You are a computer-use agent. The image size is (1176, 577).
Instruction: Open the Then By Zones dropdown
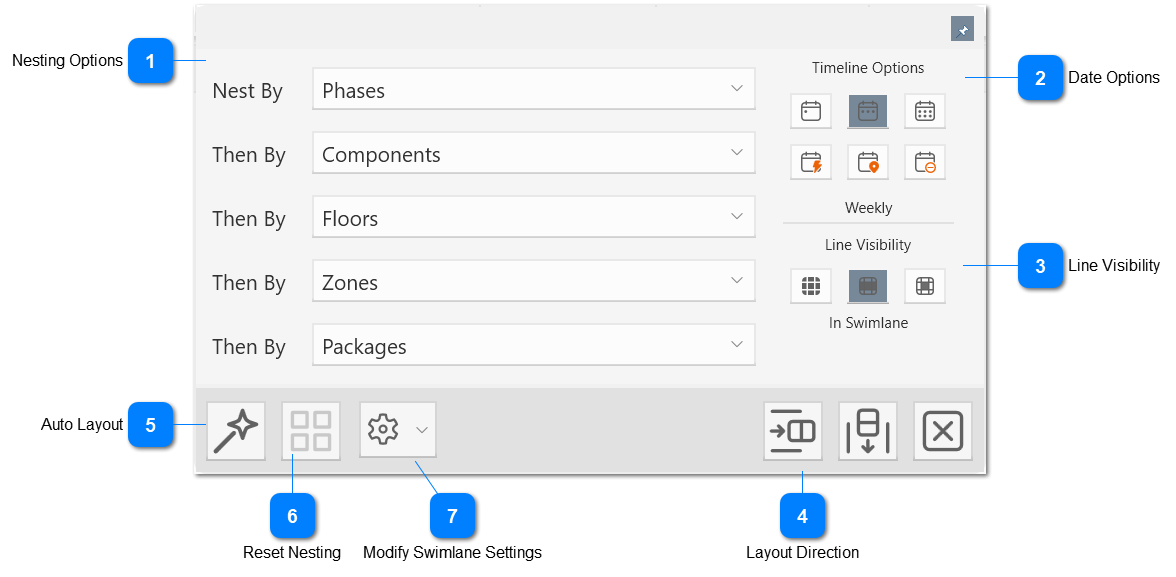533,281
